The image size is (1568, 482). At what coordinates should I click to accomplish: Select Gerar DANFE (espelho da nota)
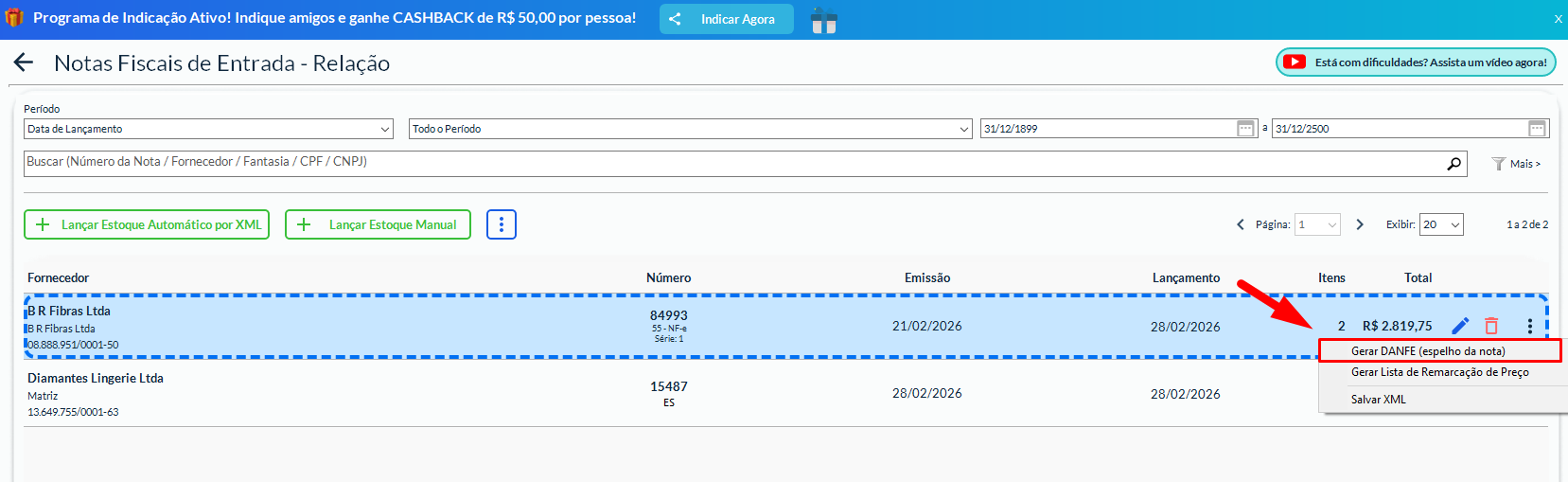coord(1428,351)
